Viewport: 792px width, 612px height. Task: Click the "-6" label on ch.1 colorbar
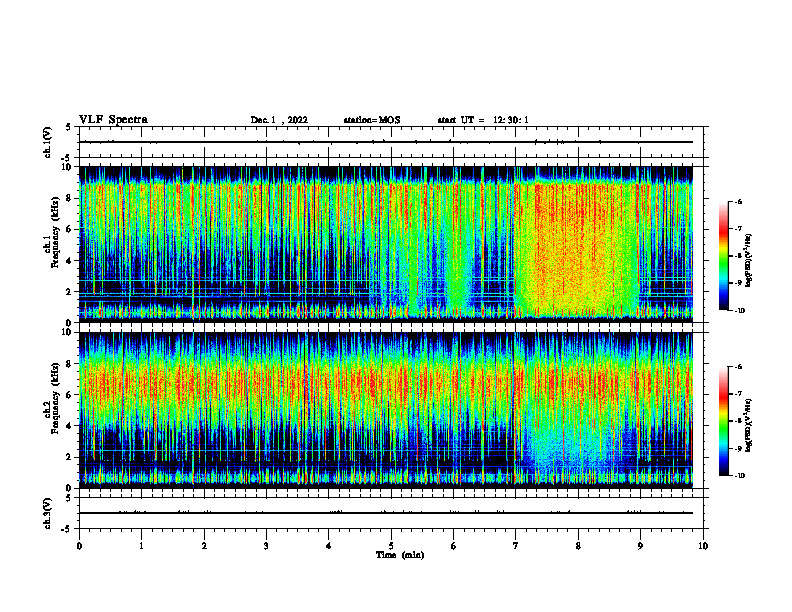click(x=738, y=202)
